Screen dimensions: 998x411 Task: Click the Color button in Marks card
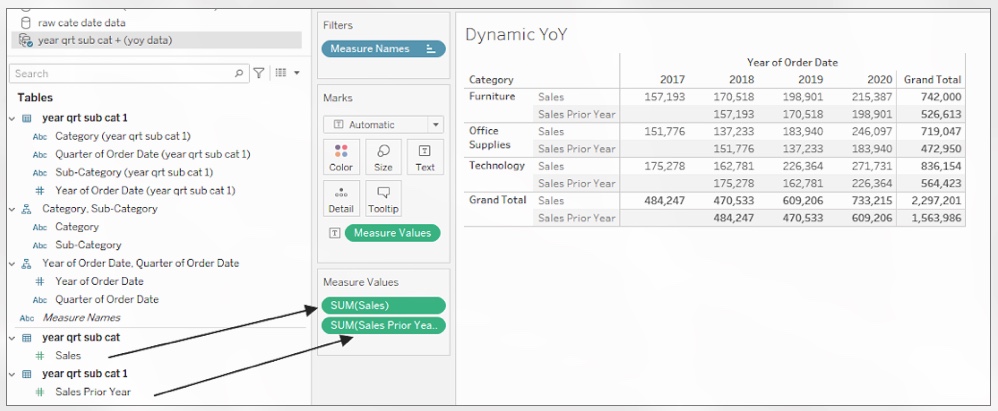point(341,157)
